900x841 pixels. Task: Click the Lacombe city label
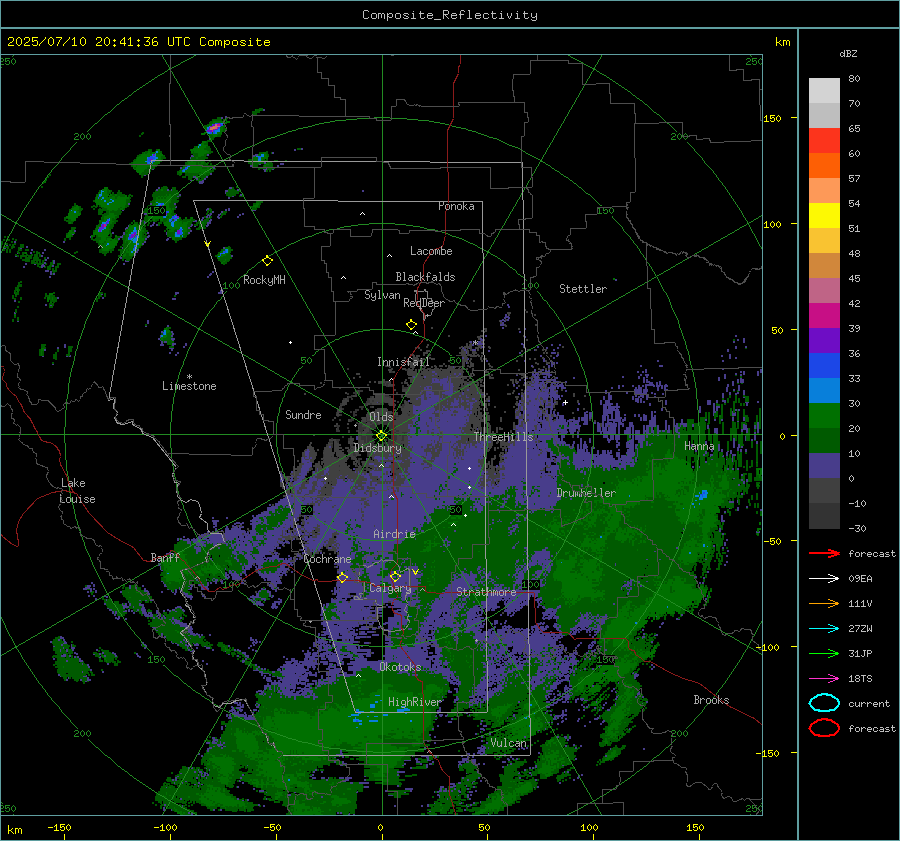click(x=431, y=251)
